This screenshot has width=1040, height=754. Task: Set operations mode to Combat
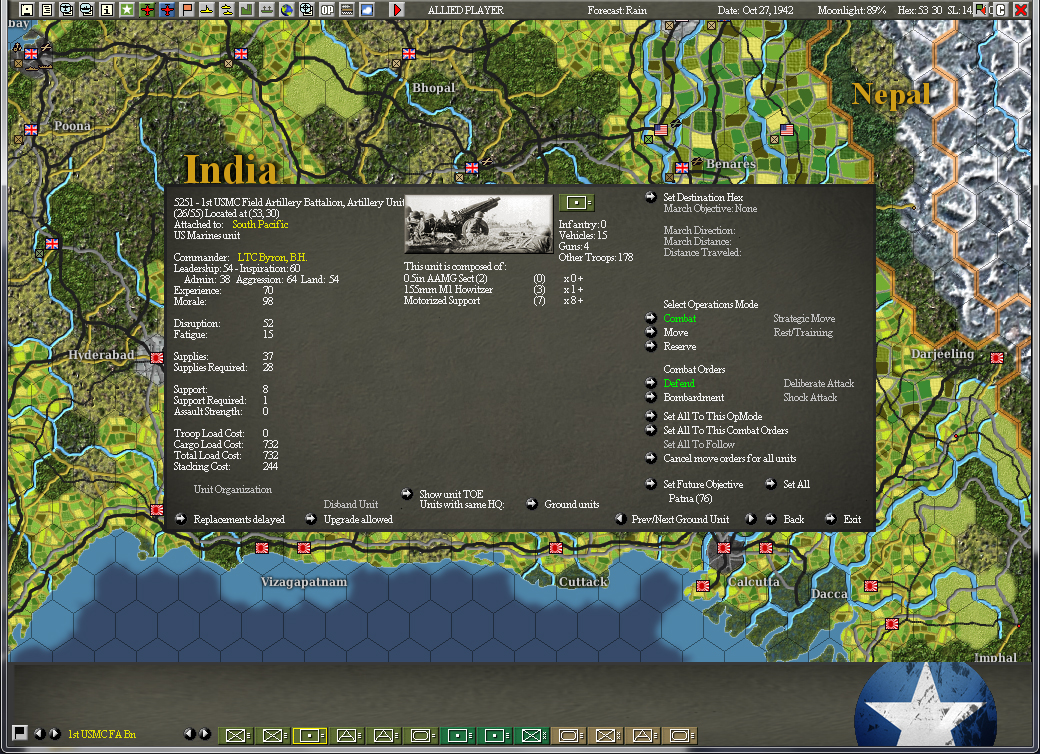tap(679, 318)
